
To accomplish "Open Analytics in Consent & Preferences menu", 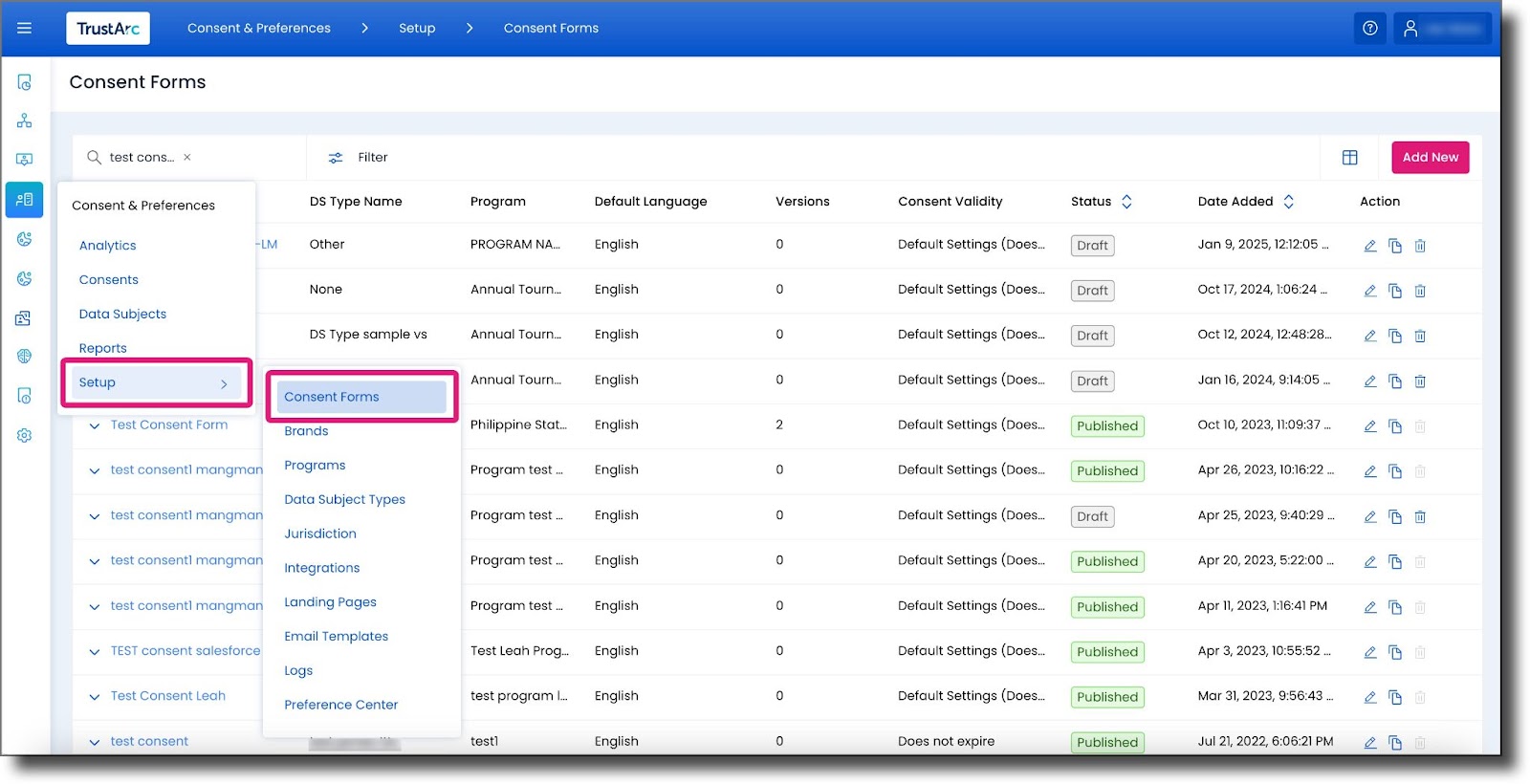I will (x=108, y=246).
